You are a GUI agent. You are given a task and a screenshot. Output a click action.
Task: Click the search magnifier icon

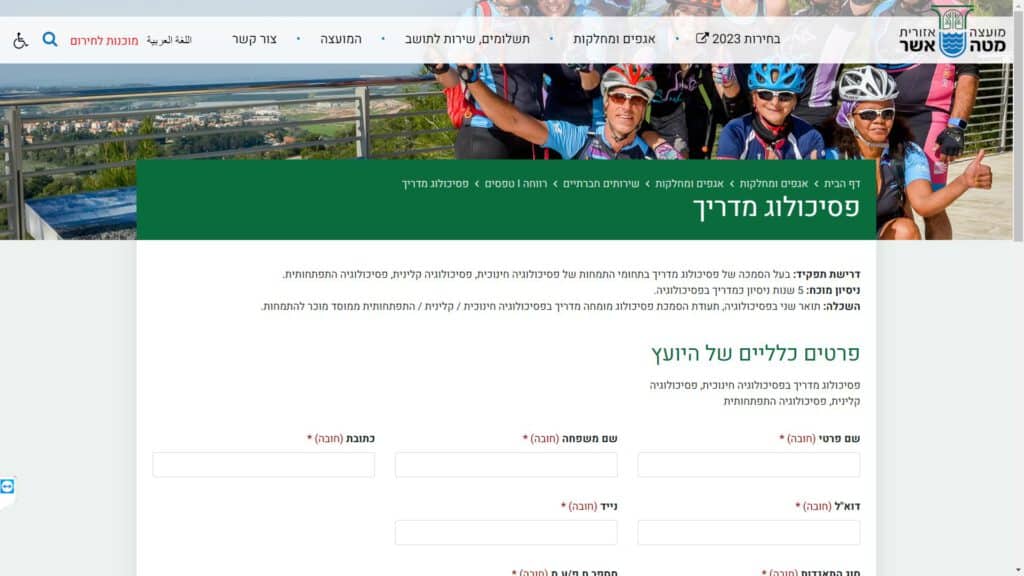pyautogui.click(x=50, y=39)
